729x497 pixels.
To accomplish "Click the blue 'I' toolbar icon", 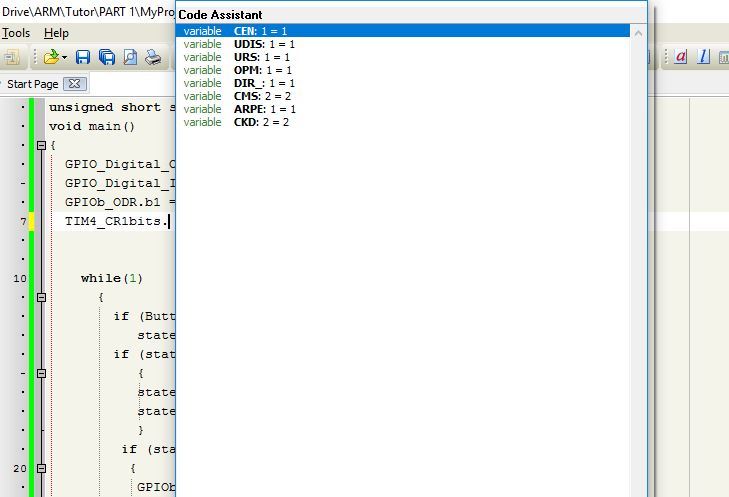I will click(x=703, y=57).
